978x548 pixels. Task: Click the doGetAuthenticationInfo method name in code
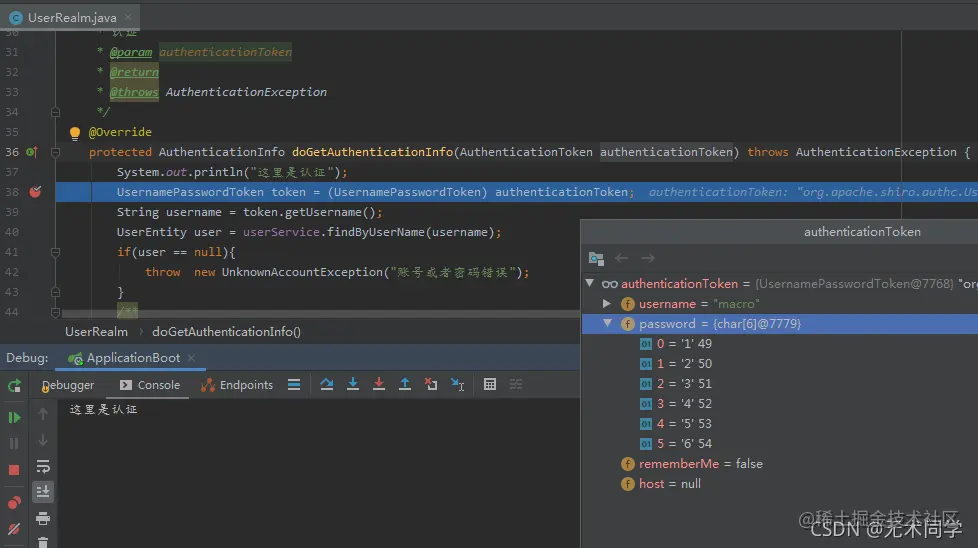tap(372, 152)
